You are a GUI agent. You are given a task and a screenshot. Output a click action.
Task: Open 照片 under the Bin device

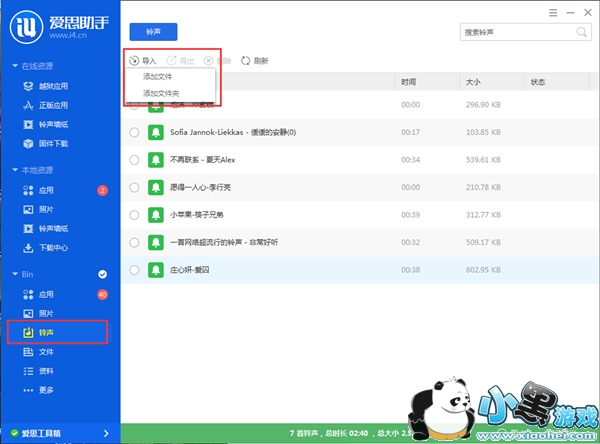(x=38, y=313)
